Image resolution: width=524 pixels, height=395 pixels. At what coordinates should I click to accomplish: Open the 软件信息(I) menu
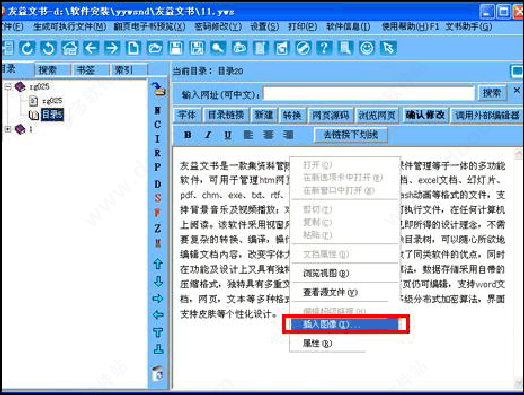348,27
